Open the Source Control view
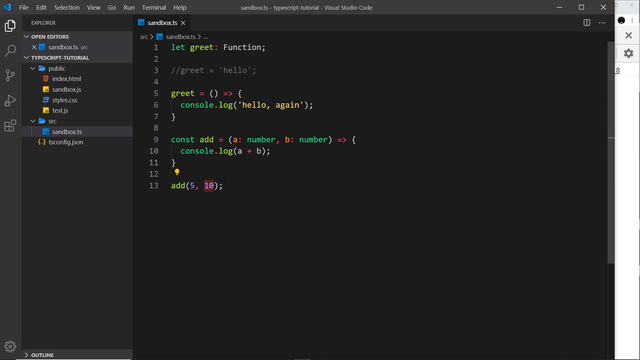The image size is (640, 360). 10,76
